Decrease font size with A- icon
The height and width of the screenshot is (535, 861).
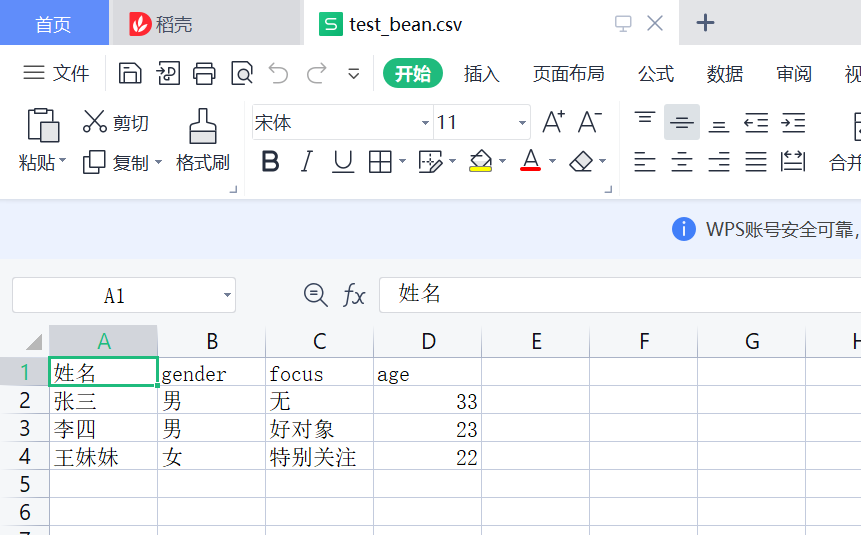[590, 121]
